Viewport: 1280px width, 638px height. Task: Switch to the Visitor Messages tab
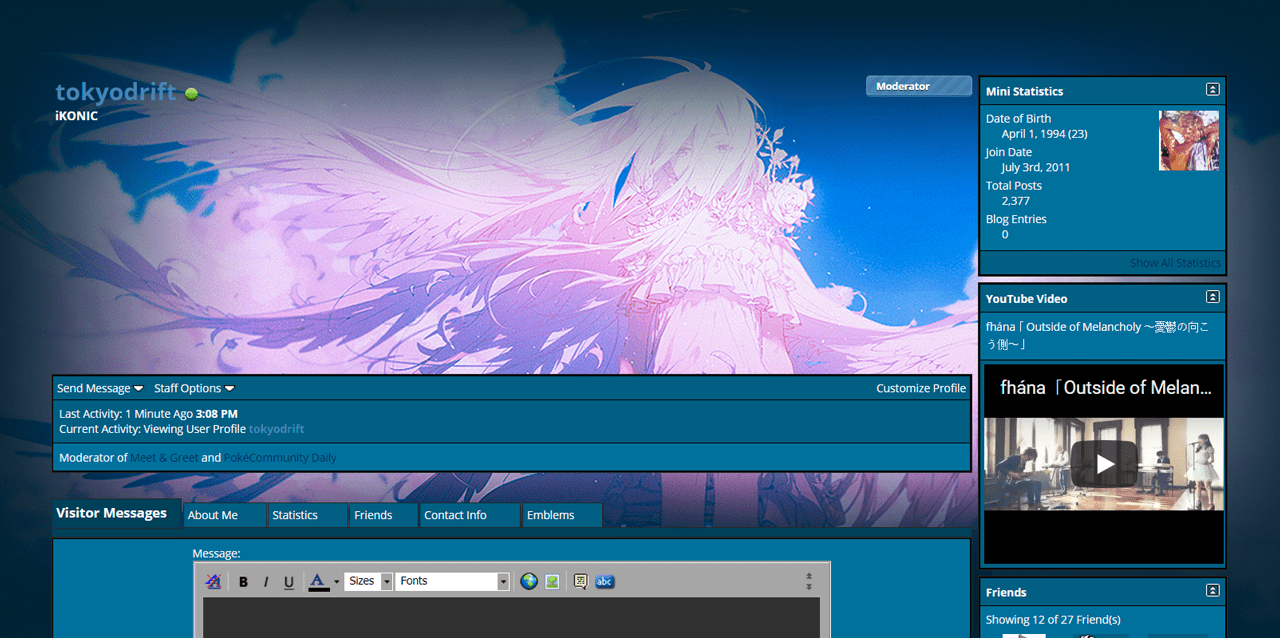coord(117,513)
